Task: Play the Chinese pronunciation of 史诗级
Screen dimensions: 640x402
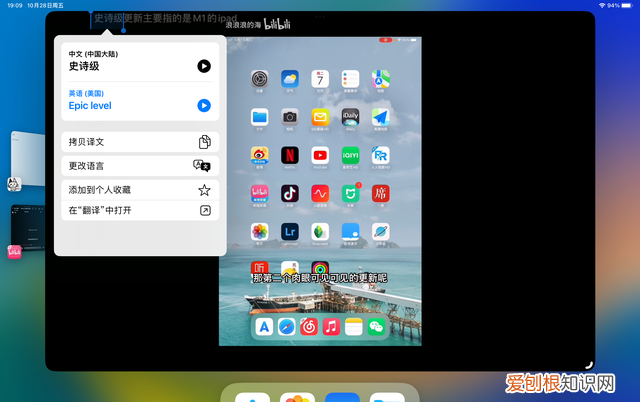Action: 204,66
